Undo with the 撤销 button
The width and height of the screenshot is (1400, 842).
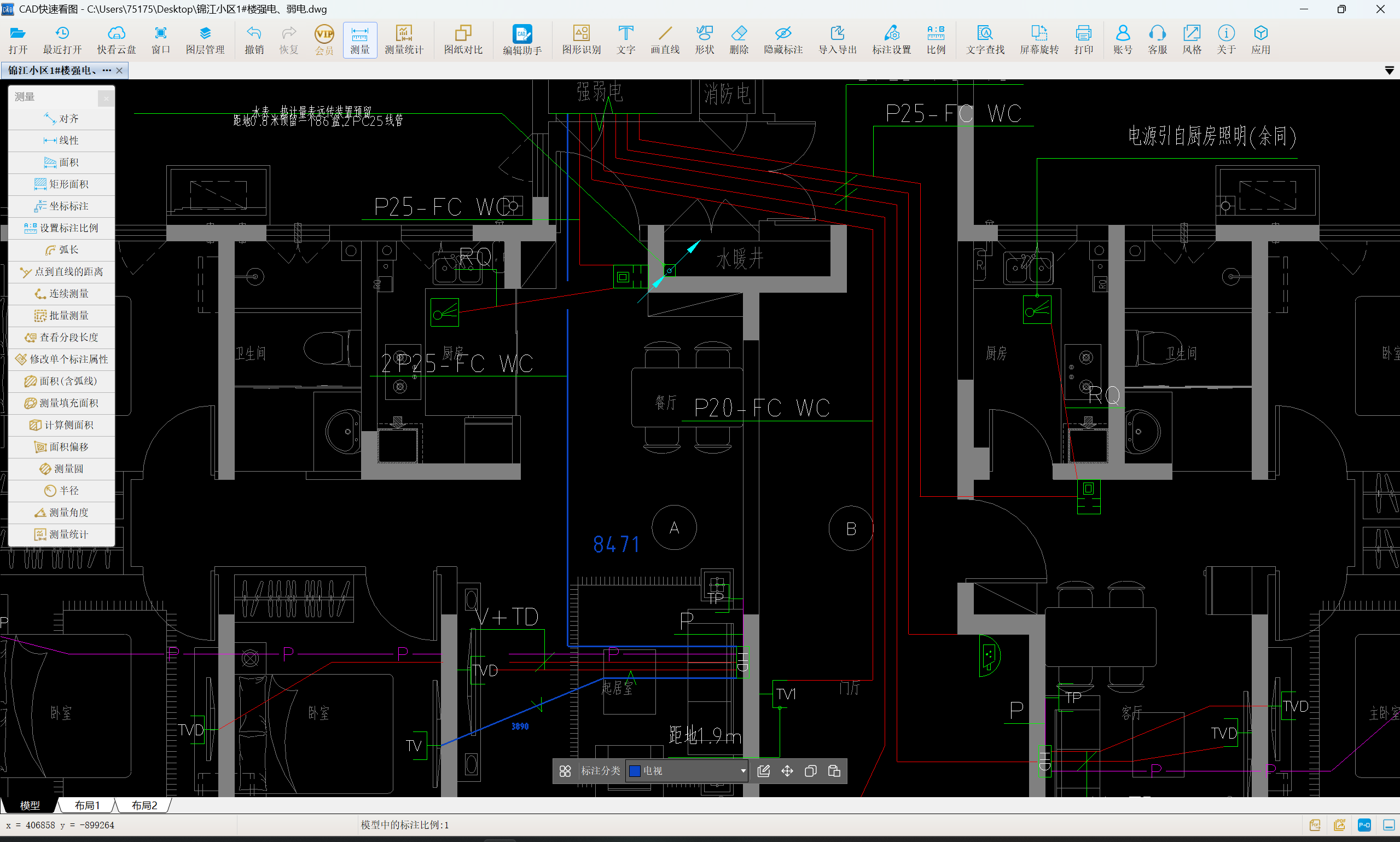[254, 40]
